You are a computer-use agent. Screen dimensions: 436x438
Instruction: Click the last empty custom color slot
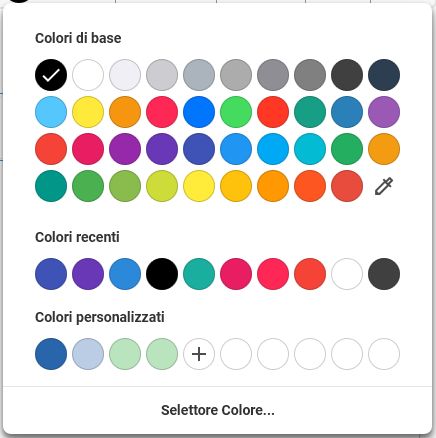[384, 354]
